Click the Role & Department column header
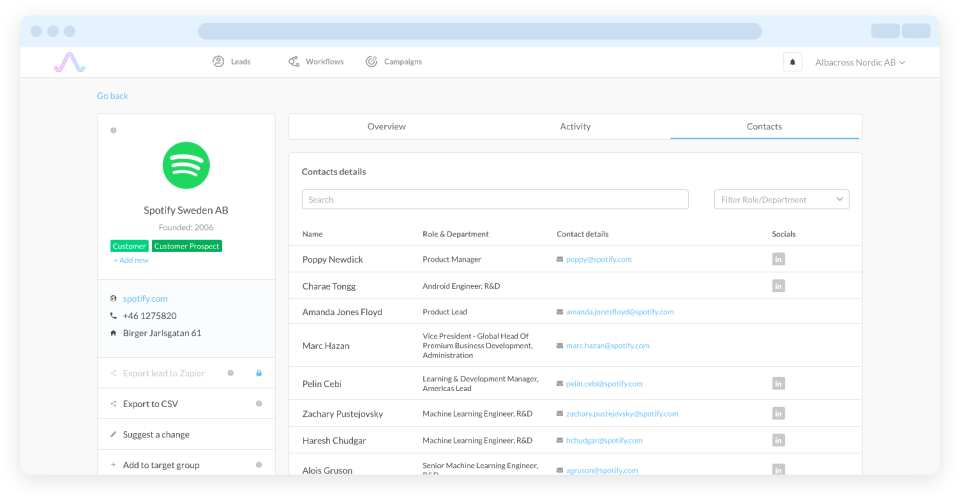This screenshot has width=960, height=500. pyautogui.click(x=456, y=234)
